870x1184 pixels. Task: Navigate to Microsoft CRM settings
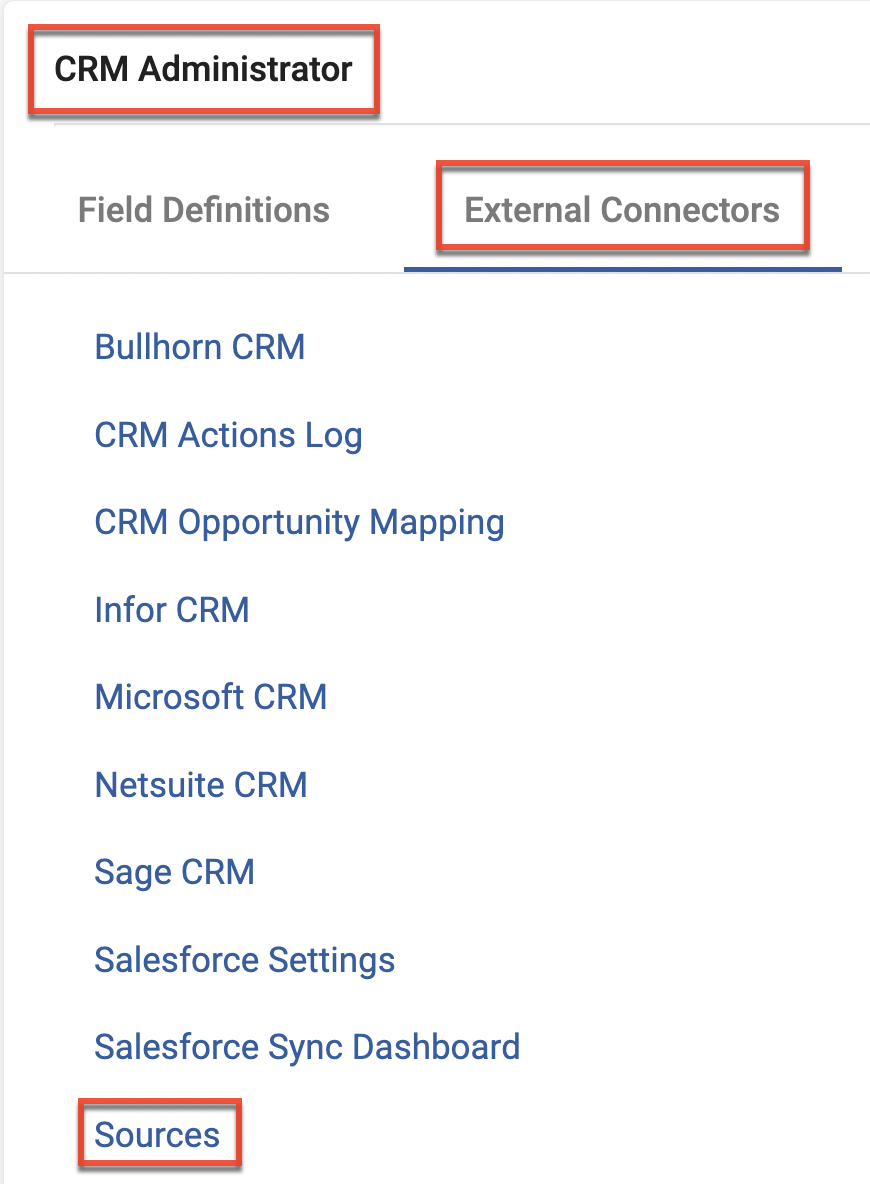click(x=211, y=697)
